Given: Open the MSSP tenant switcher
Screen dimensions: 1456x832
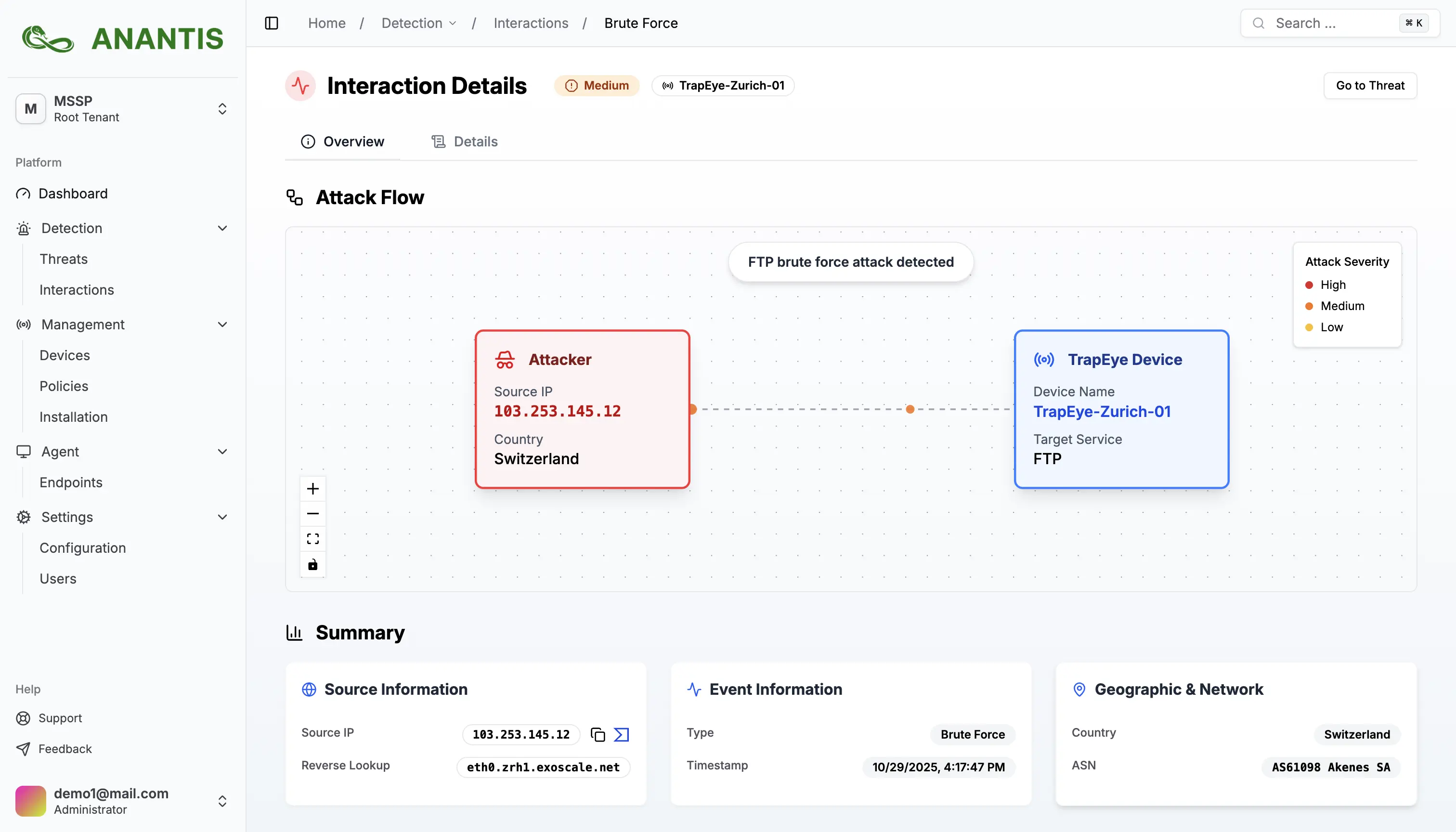Looking at the screenshot, I should pyautogui.click(x=222, y=108).
